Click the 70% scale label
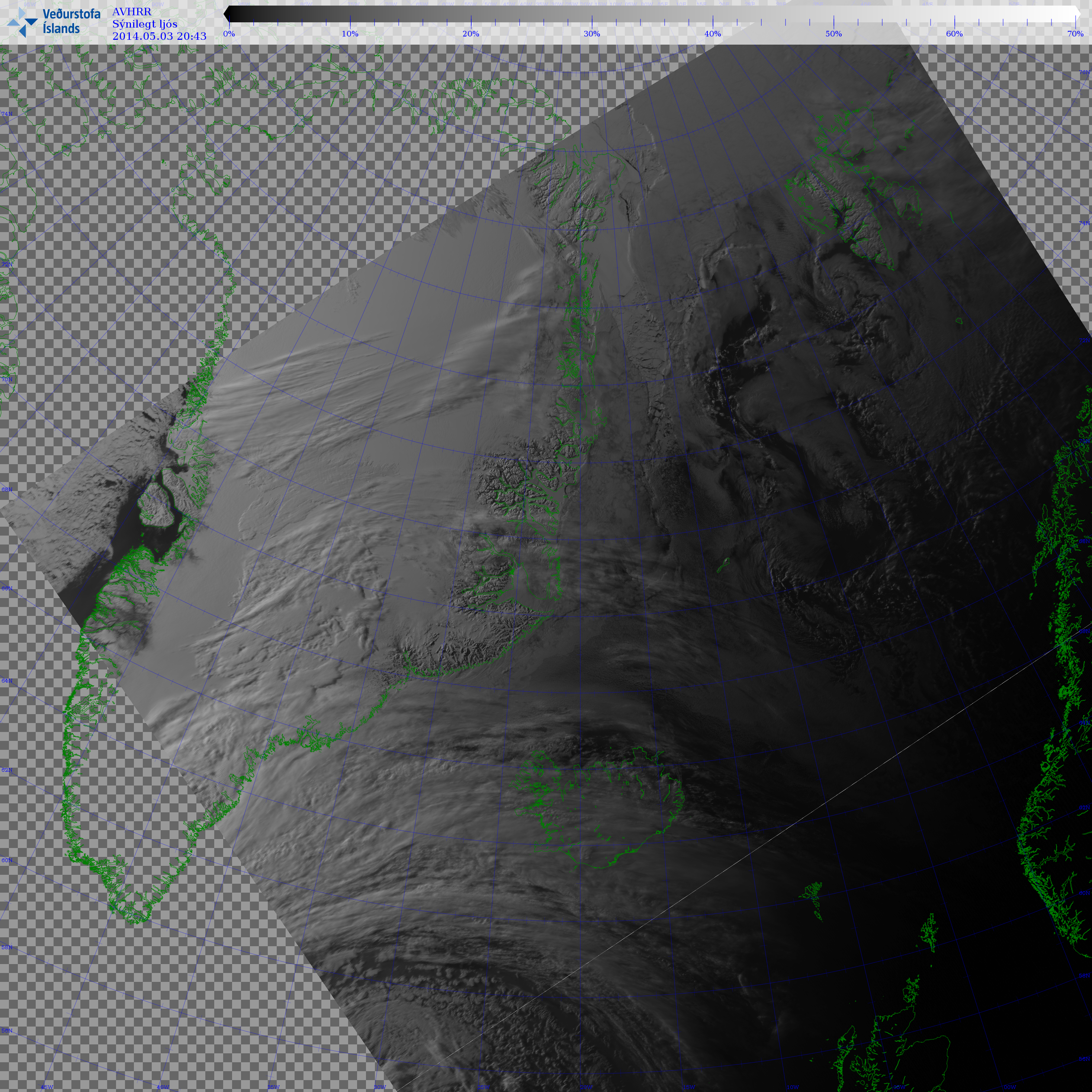The image size is (1092, 1092). pyautogui.click(x=1075, y=34)
